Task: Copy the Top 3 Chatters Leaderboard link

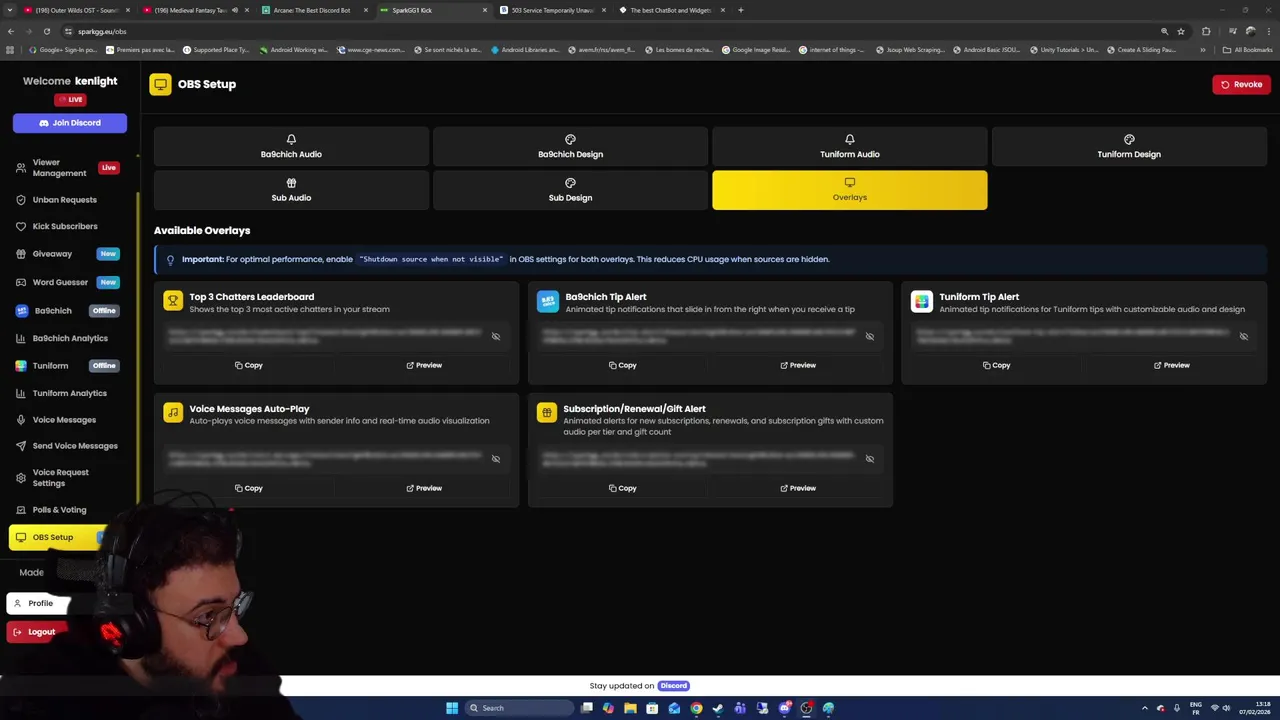Action: (249, 365)
